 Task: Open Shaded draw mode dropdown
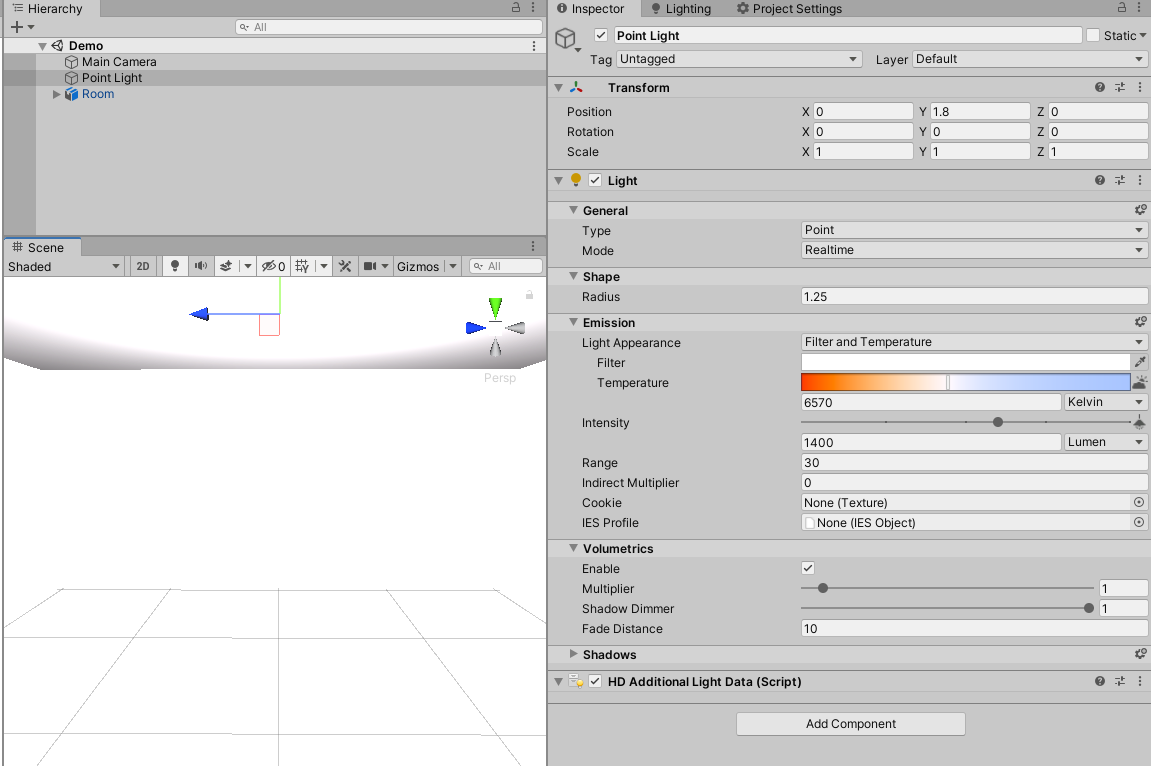coord(64,266)
